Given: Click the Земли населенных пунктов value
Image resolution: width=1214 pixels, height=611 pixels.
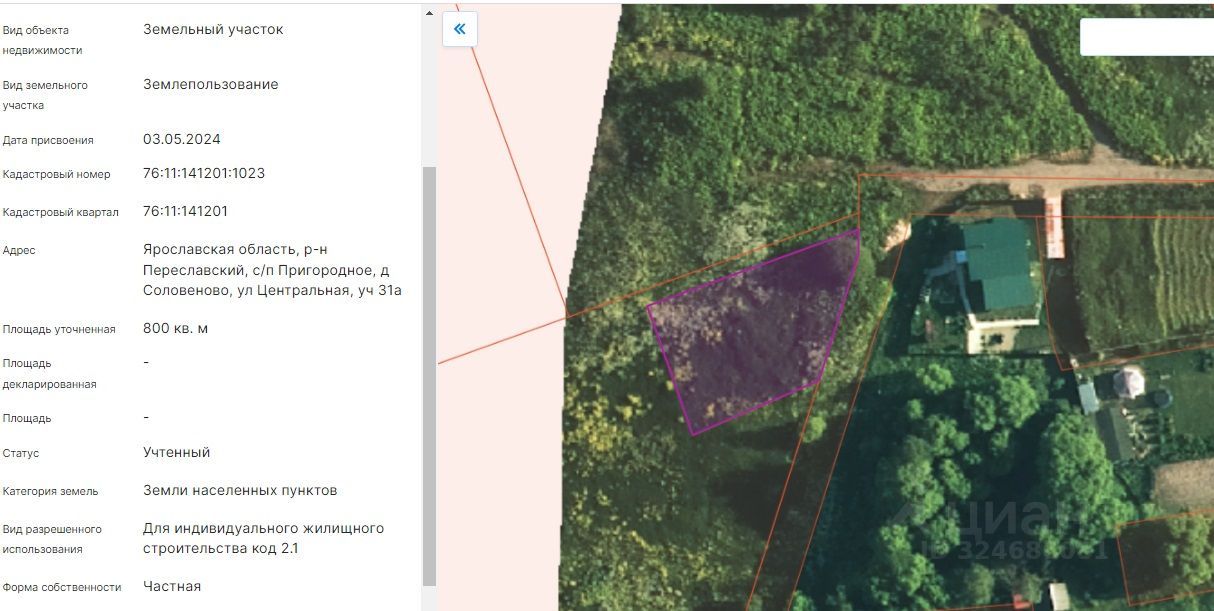Looking at the screenshot, I should tap(240, 491).
